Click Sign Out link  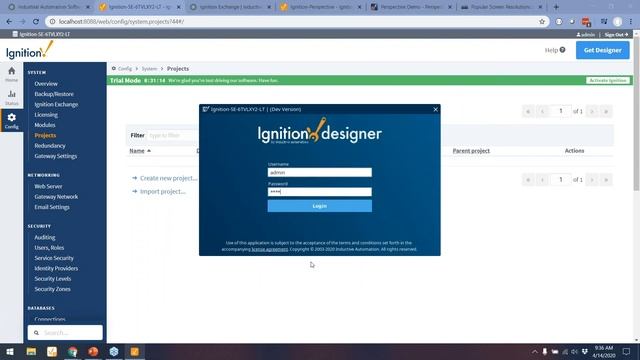pyautogui.click(x=616, y=35)
